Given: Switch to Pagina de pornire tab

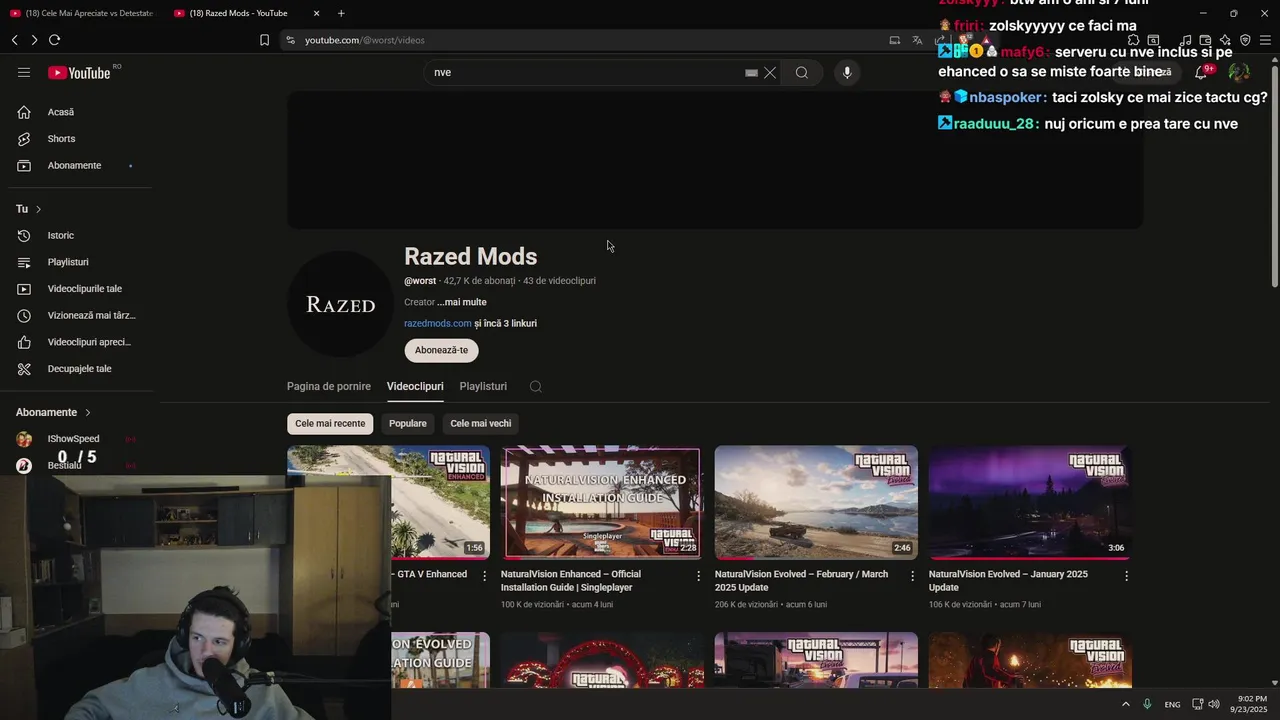Looking at the screenshot, I should point(329,386).
